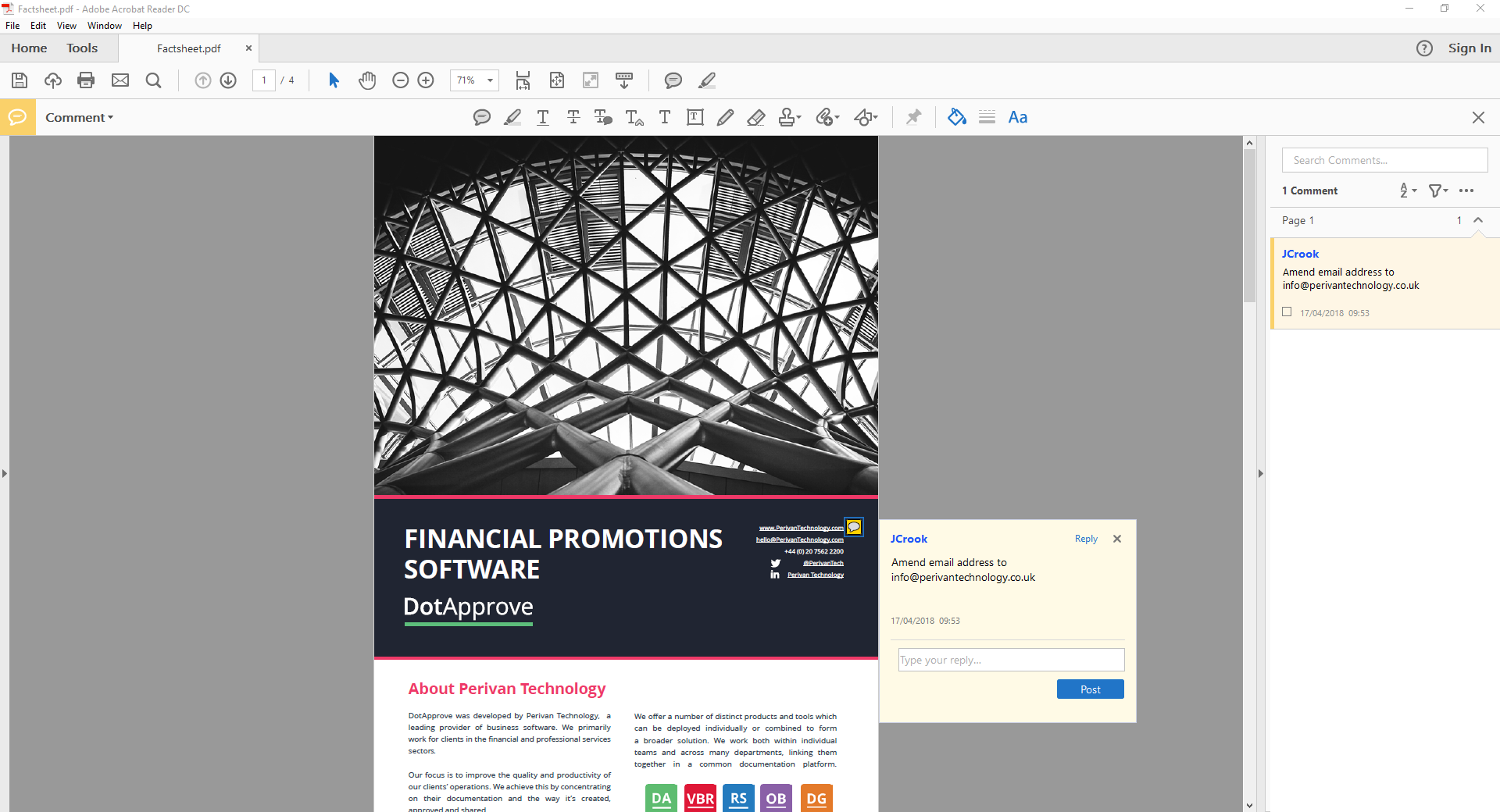Image resolution: width=1500 pixels, height=812 pixels.
Task: Click Reply in the comment popup
Action: pos(1086,539)
